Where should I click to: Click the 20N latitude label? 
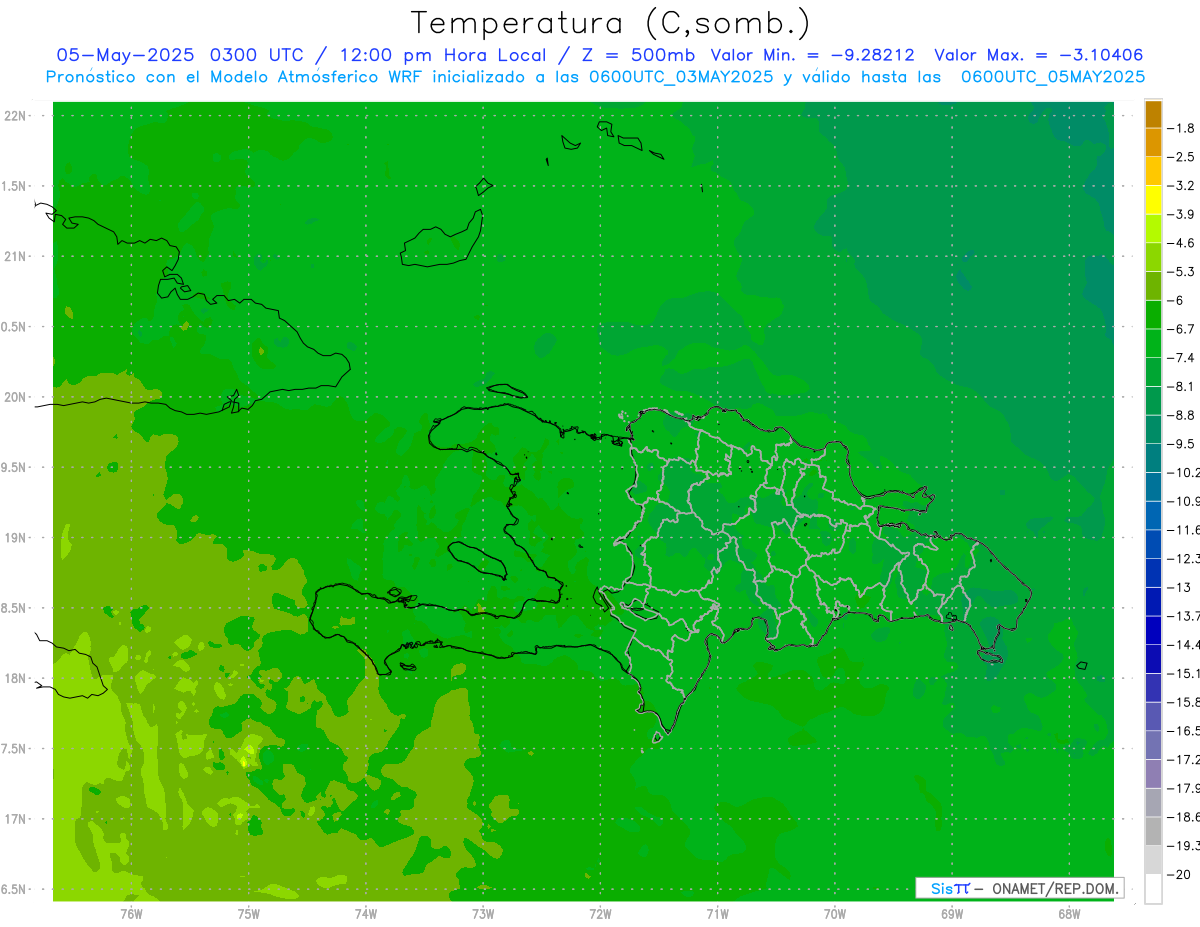[16, 397]
